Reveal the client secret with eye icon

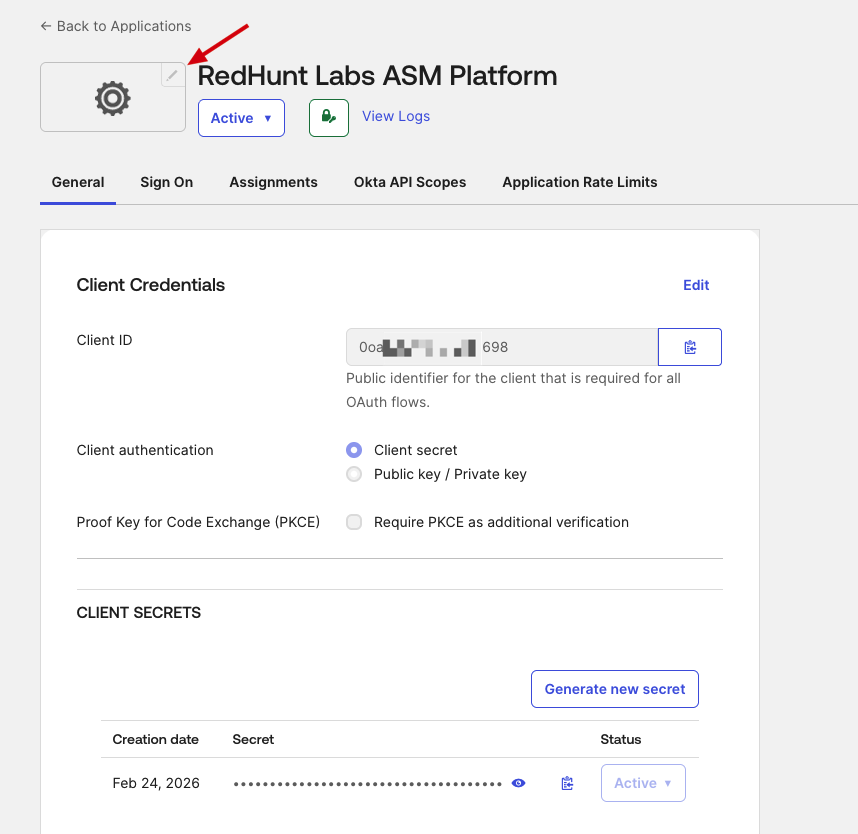pyautogui.click(x=518, y=783)
